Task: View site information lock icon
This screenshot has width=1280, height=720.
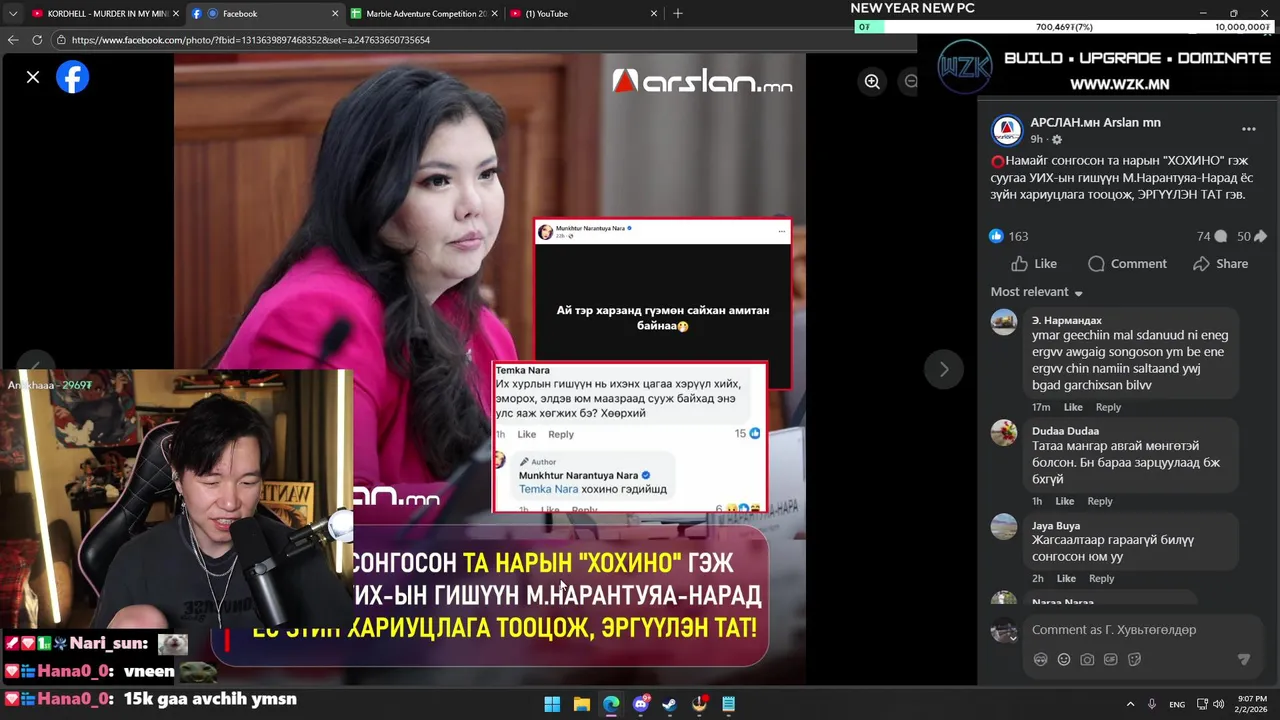Action: click(61, 40)
